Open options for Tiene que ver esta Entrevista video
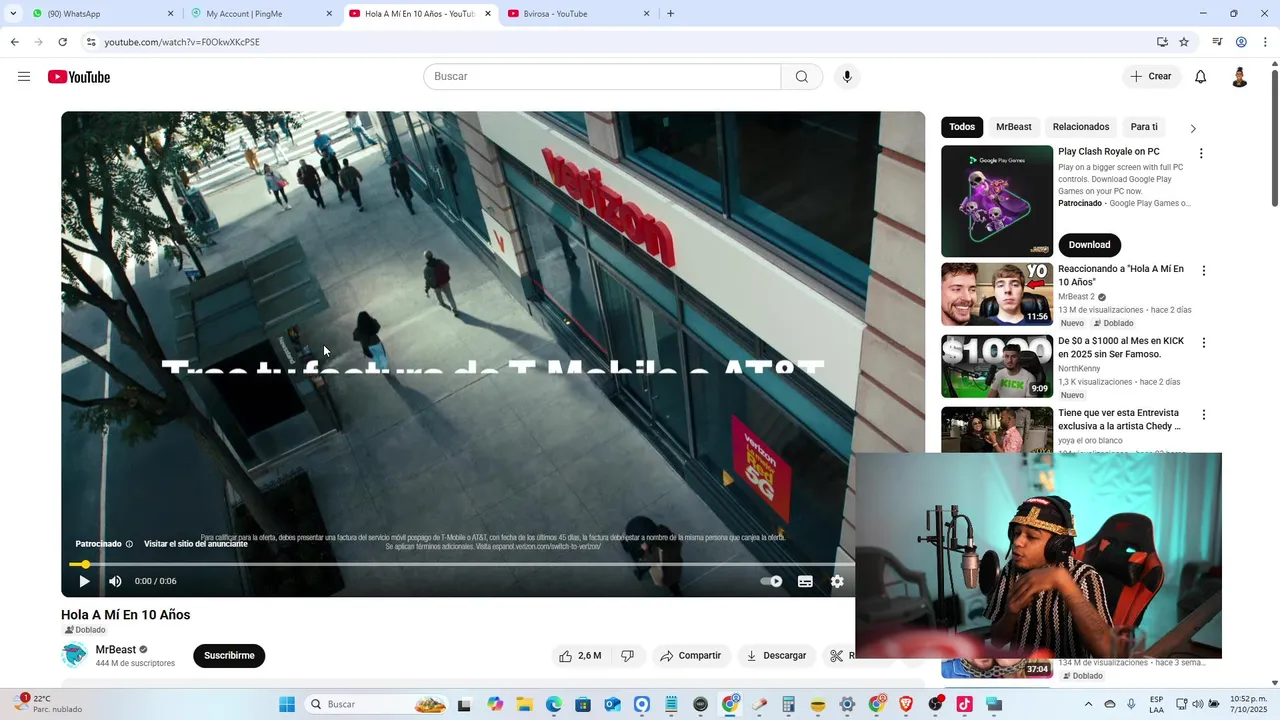Image resolution: width=1280 pixels, height=720 pixels. (x=1203, y=415)
